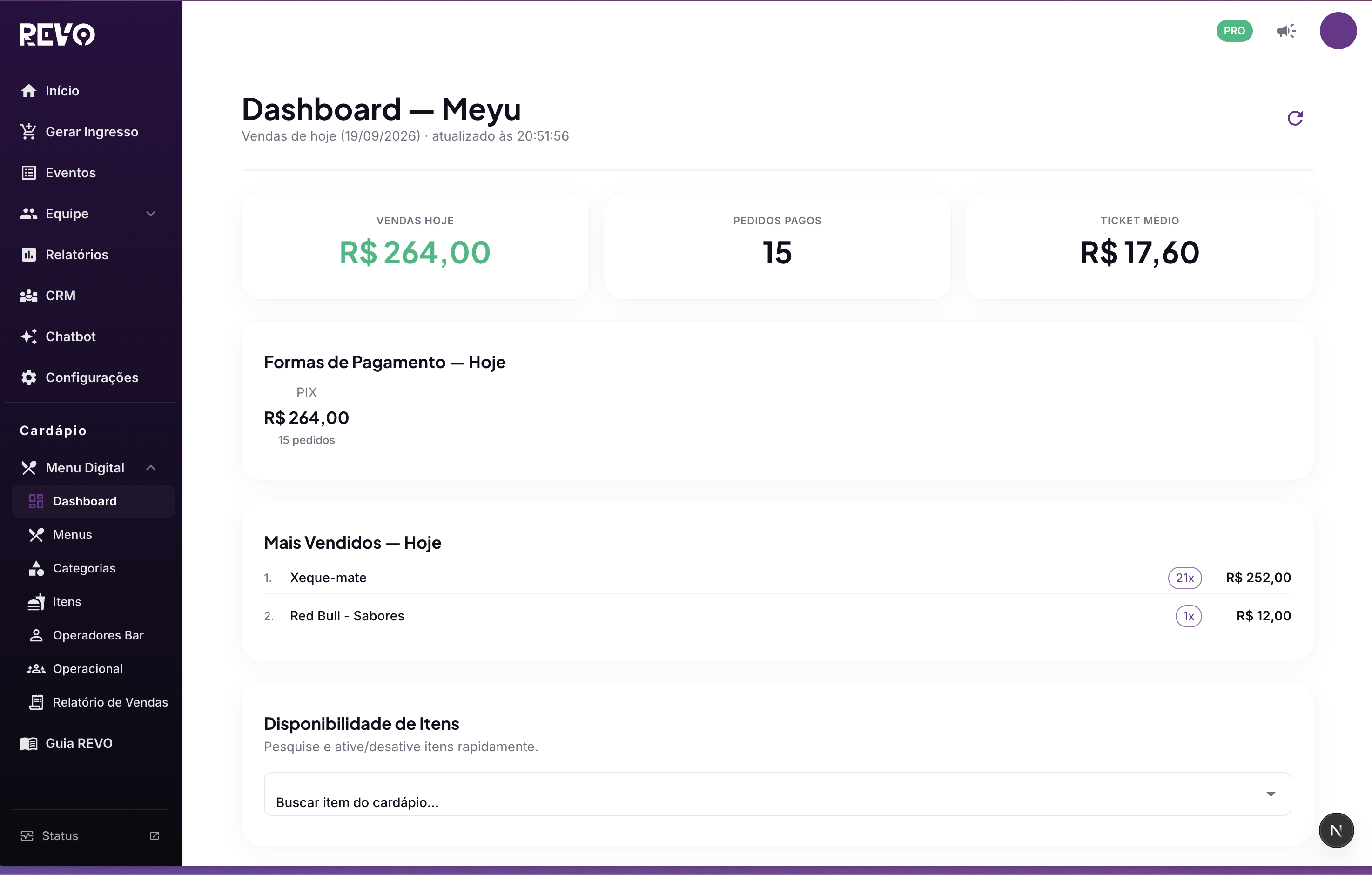Expand the Equipe submenu chevron
The image size is (1372, 875).
[151, 214]
